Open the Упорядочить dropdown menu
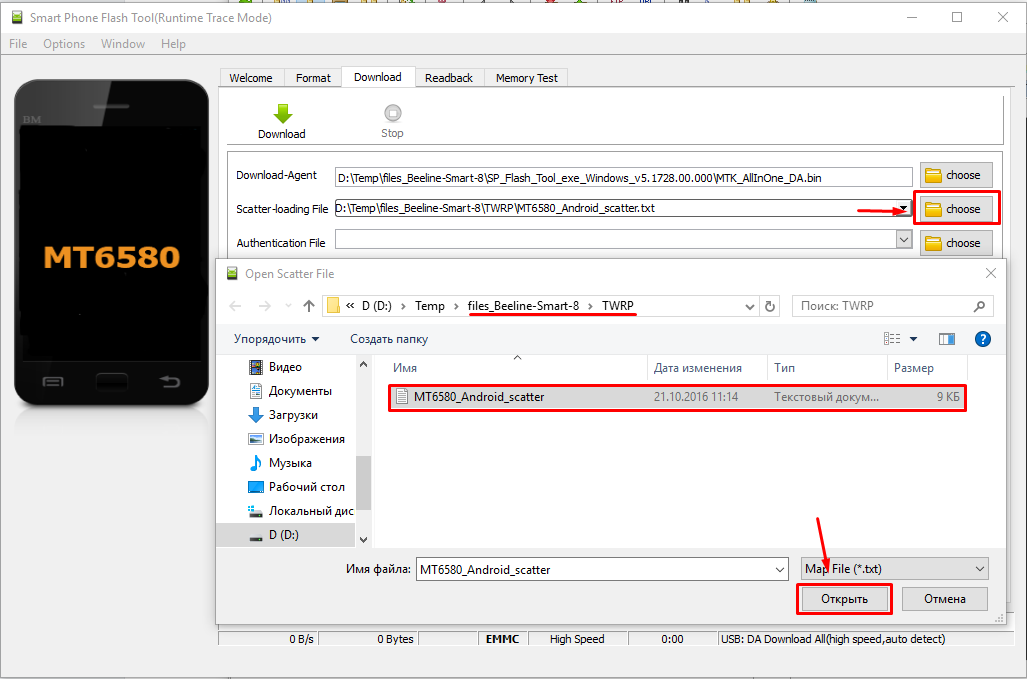The width and height of the screenshot is (1027, 679). click(x=277, y=339)
